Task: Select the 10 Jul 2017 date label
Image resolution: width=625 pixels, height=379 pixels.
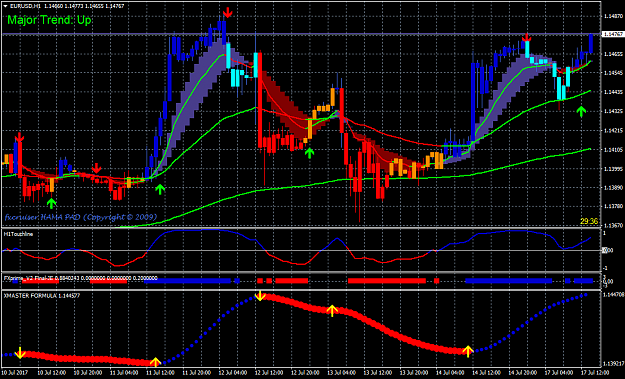Action: [x=14, y=372]
